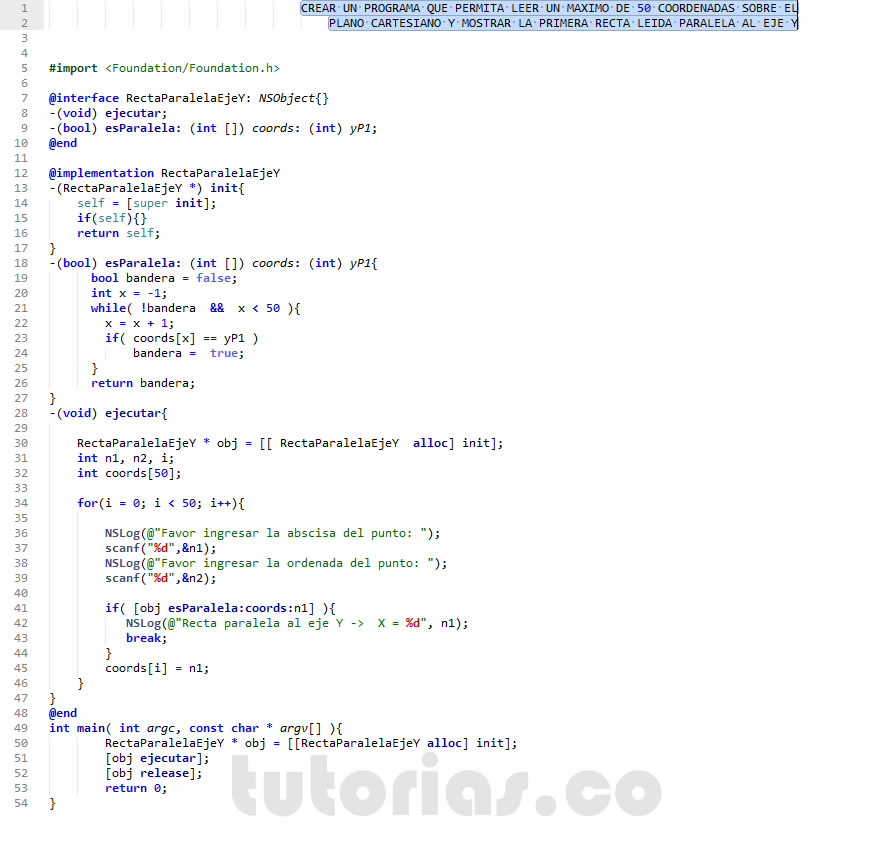This screenshot has height=850, width=880.
Task: Click 'int main' on line 49
Action: [75, 728]
